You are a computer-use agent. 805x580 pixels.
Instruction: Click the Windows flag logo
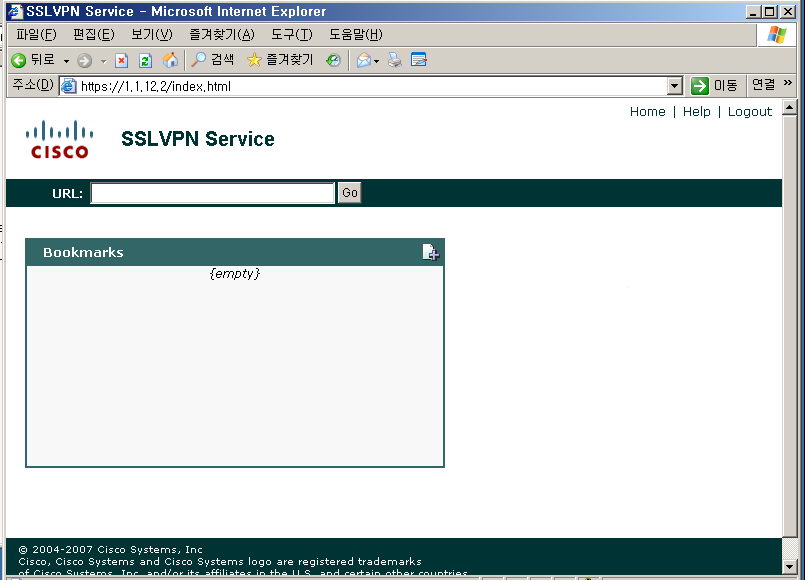[x=777, y=35]
